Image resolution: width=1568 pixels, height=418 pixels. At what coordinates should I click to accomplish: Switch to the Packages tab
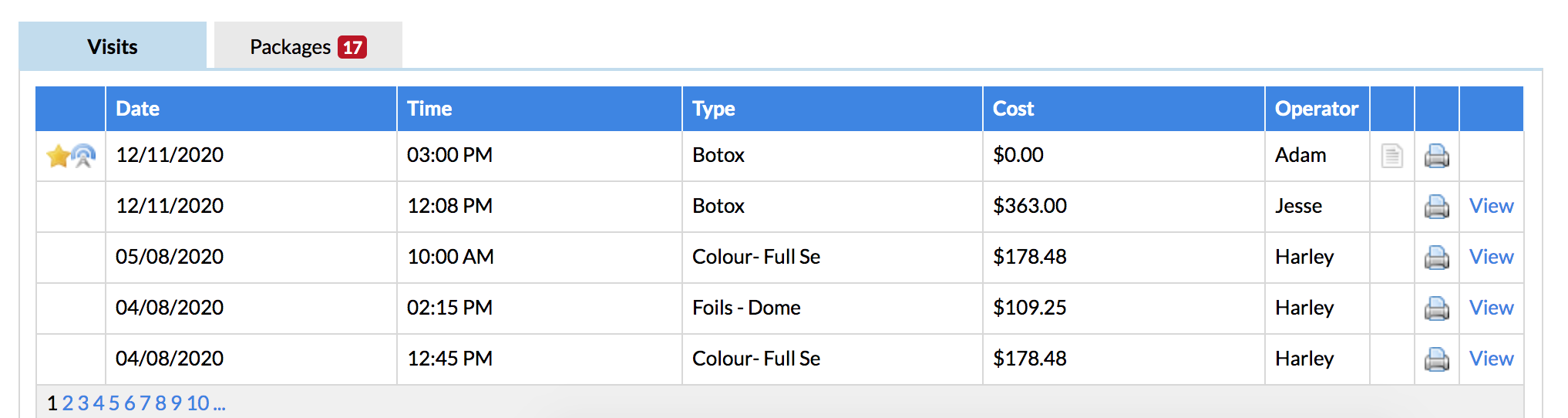308,46
